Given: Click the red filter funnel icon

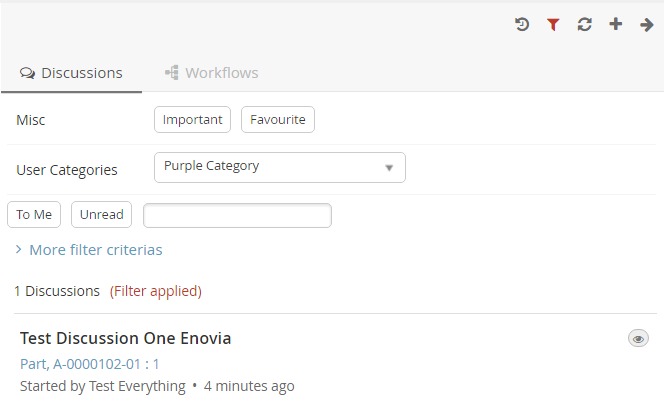Looking at the screenshot, I should click(553, 24).
